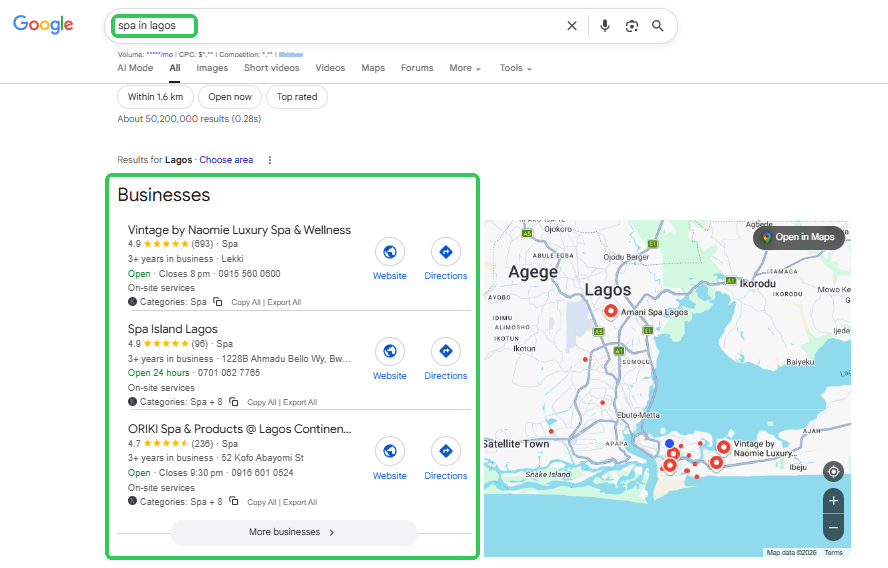Image resolution: width=888 pixels, height=568 pixels.
Task: Open Google Lens image search icon
Action: click(632, 26)
